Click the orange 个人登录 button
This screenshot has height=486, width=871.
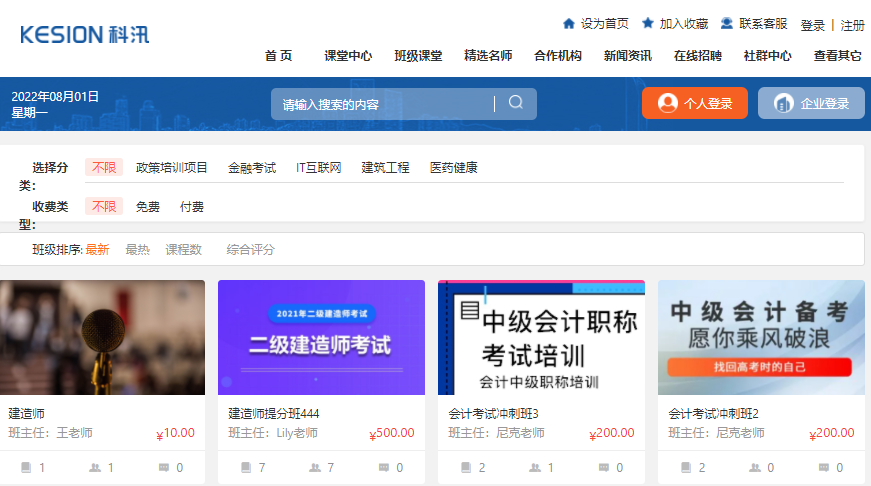695,103
